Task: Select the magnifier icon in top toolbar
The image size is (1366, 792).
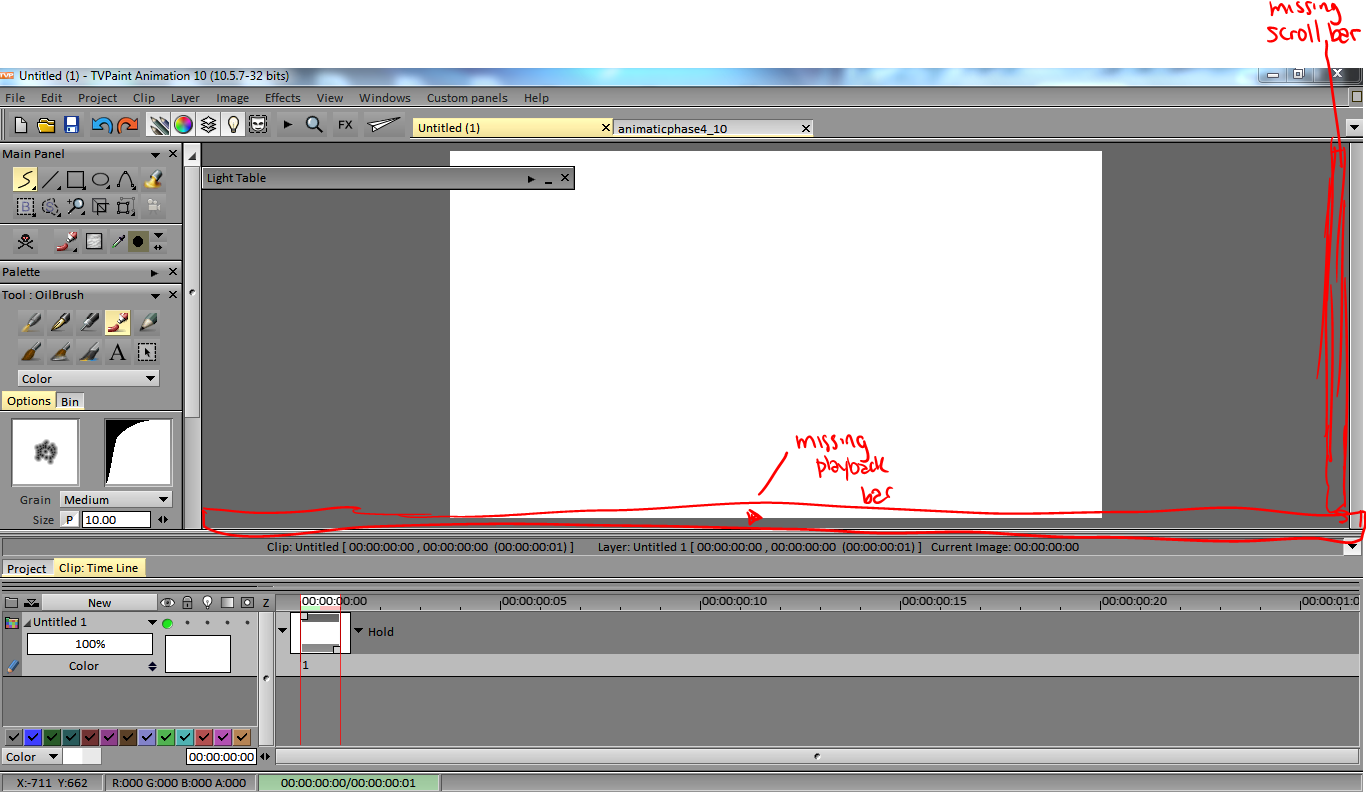Action: (314, 125)
